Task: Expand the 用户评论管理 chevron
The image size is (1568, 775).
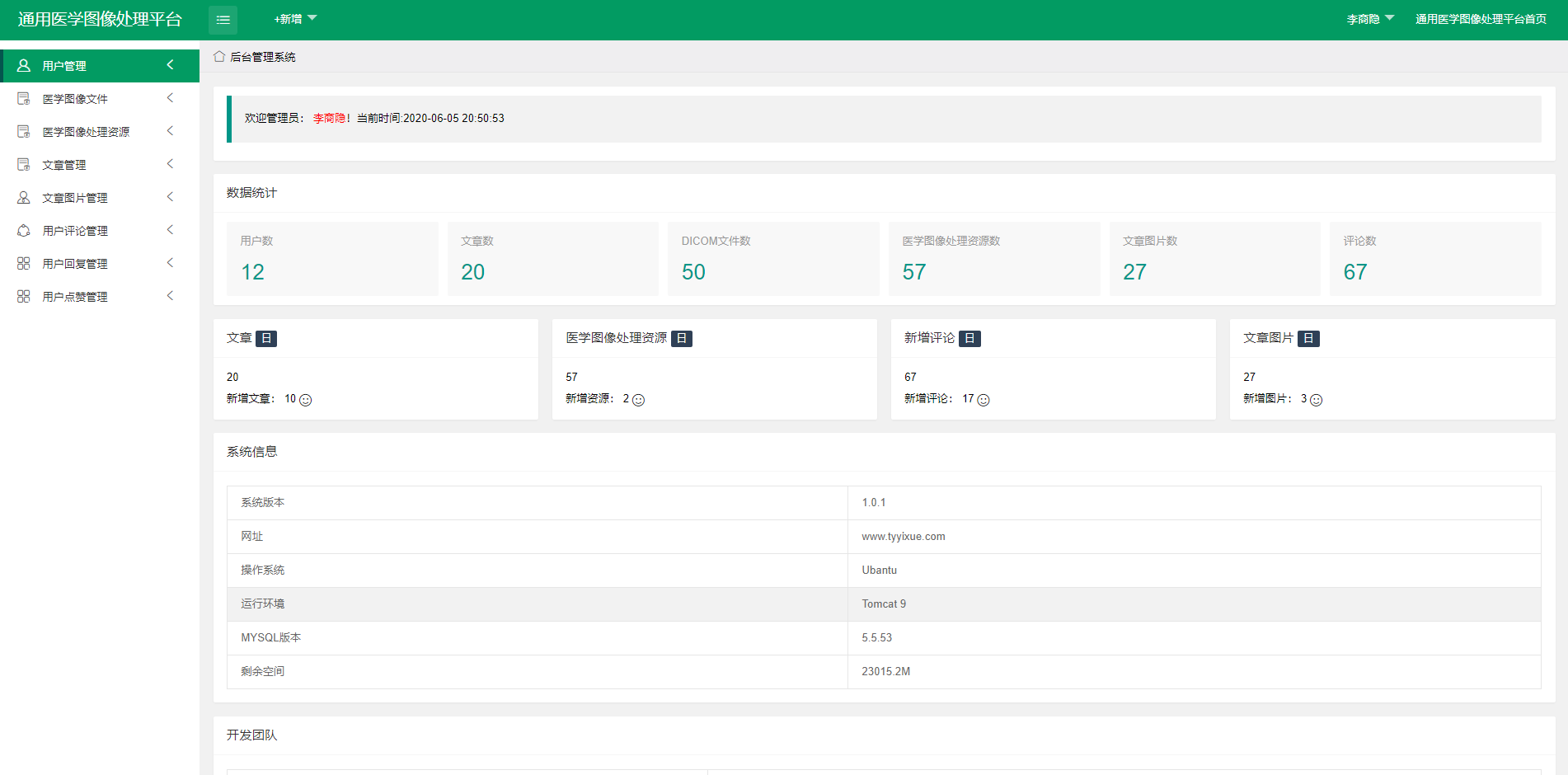Action: pos(171,229)
